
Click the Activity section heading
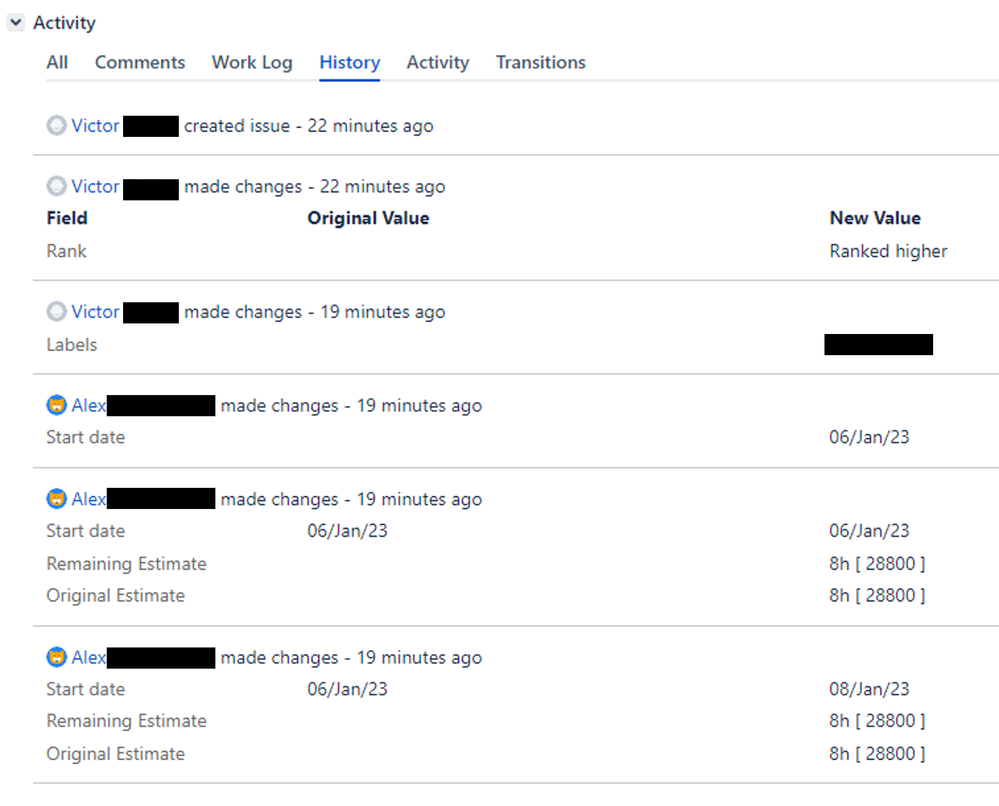pyautogui.click(x=64, y=23)
